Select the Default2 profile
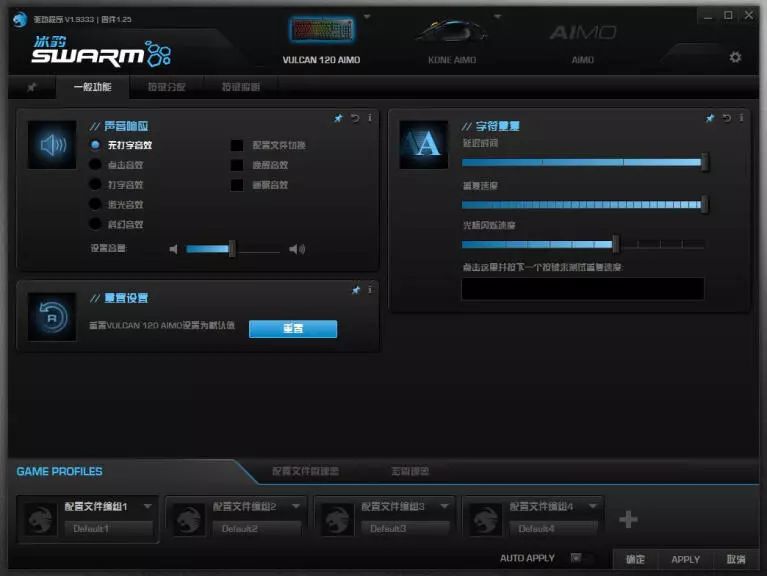The image size is (767, 576). click(257, 529)
